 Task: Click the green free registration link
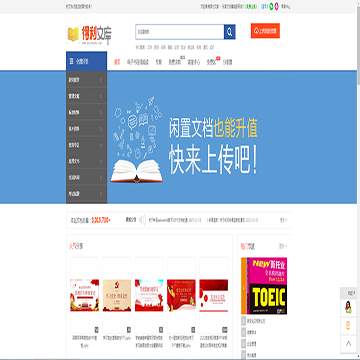(x=251, y=6)
